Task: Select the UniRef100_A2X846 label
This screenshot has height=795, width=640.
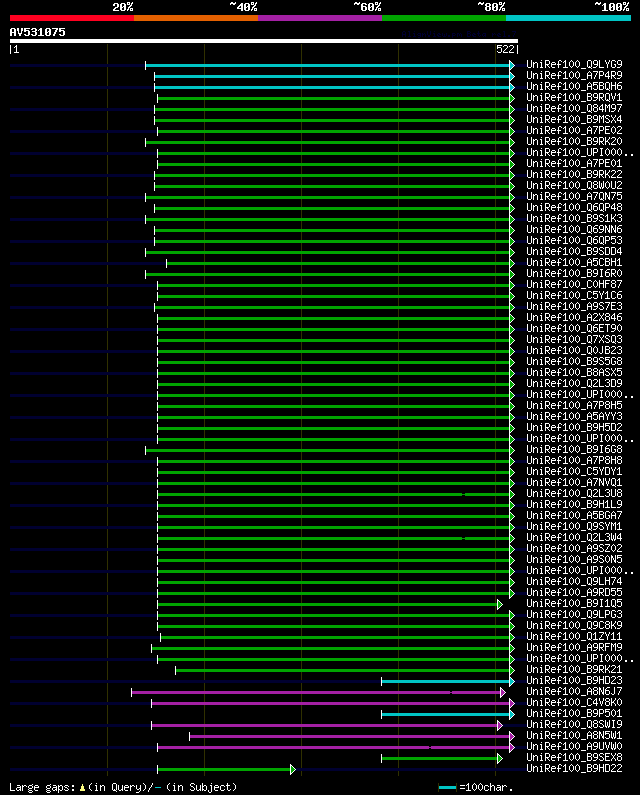Action: tap(574, 317)
